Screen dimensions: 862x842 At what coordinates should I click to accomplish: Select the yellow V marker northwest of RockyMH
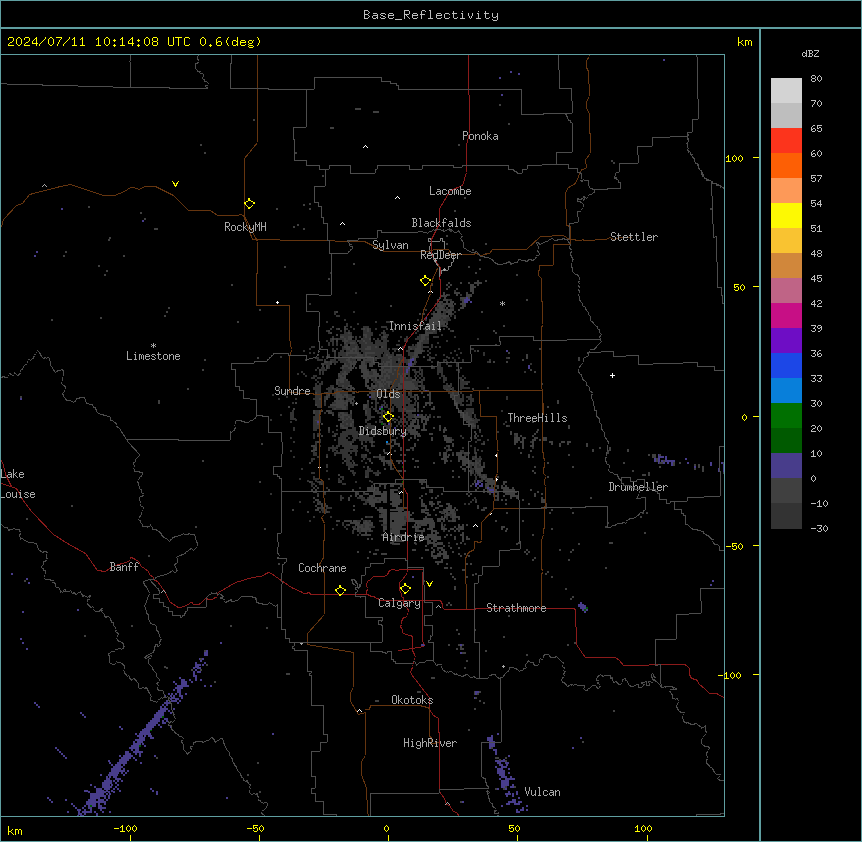175,184
